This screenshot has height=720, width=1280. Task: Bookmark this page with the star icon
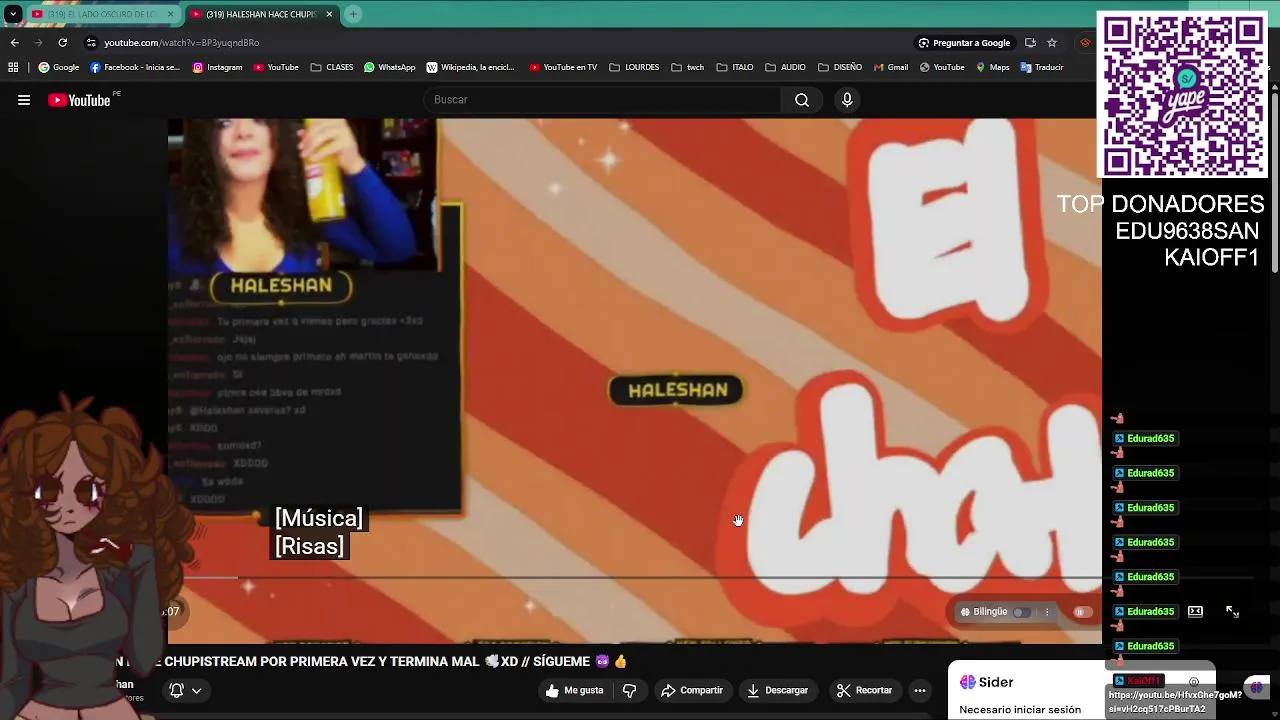[1052, 43]
